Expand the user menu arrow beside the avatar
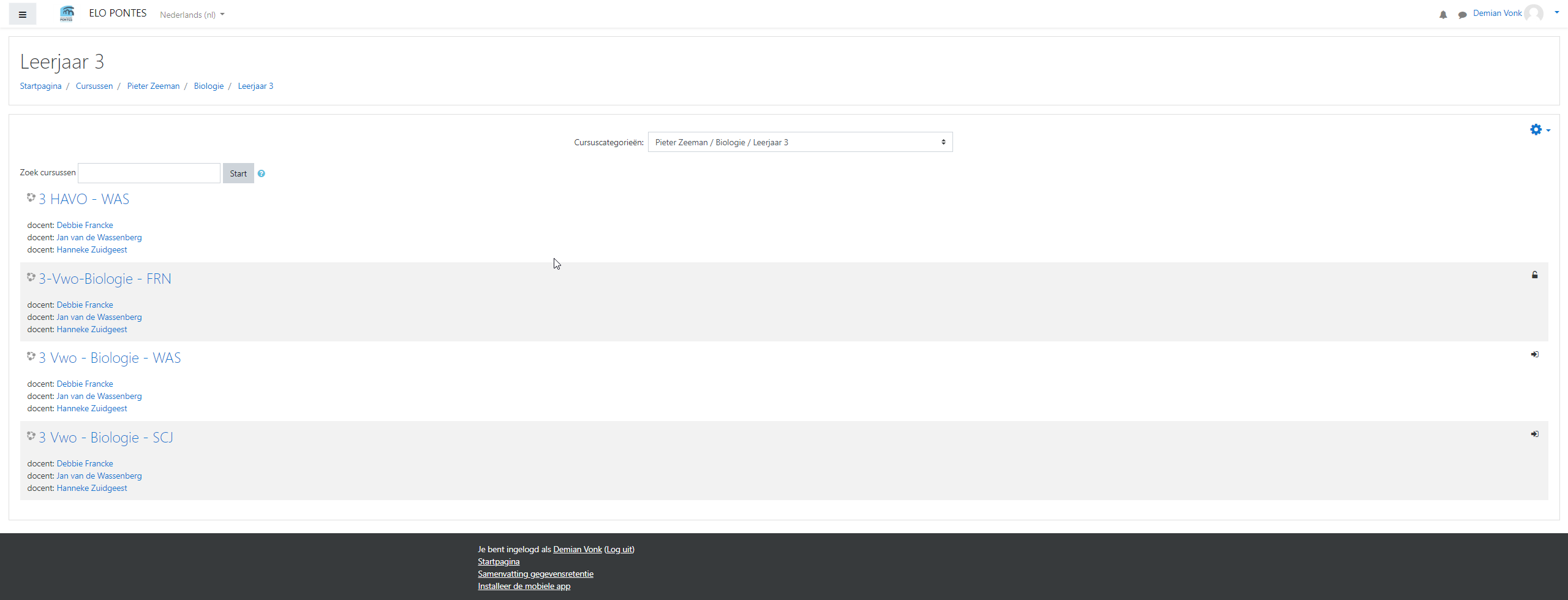 [1557, 12]
